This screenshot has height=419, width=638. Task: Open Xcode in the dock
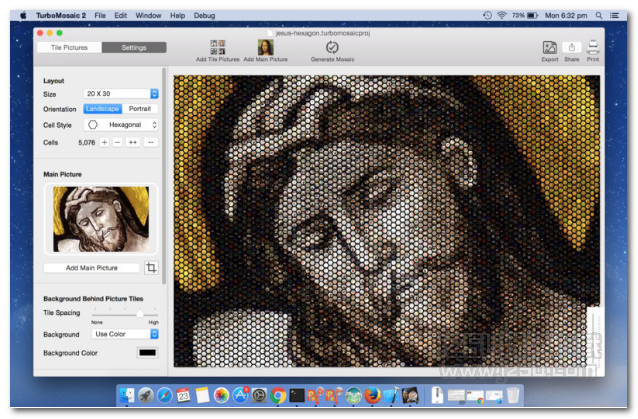coord(391,395)
